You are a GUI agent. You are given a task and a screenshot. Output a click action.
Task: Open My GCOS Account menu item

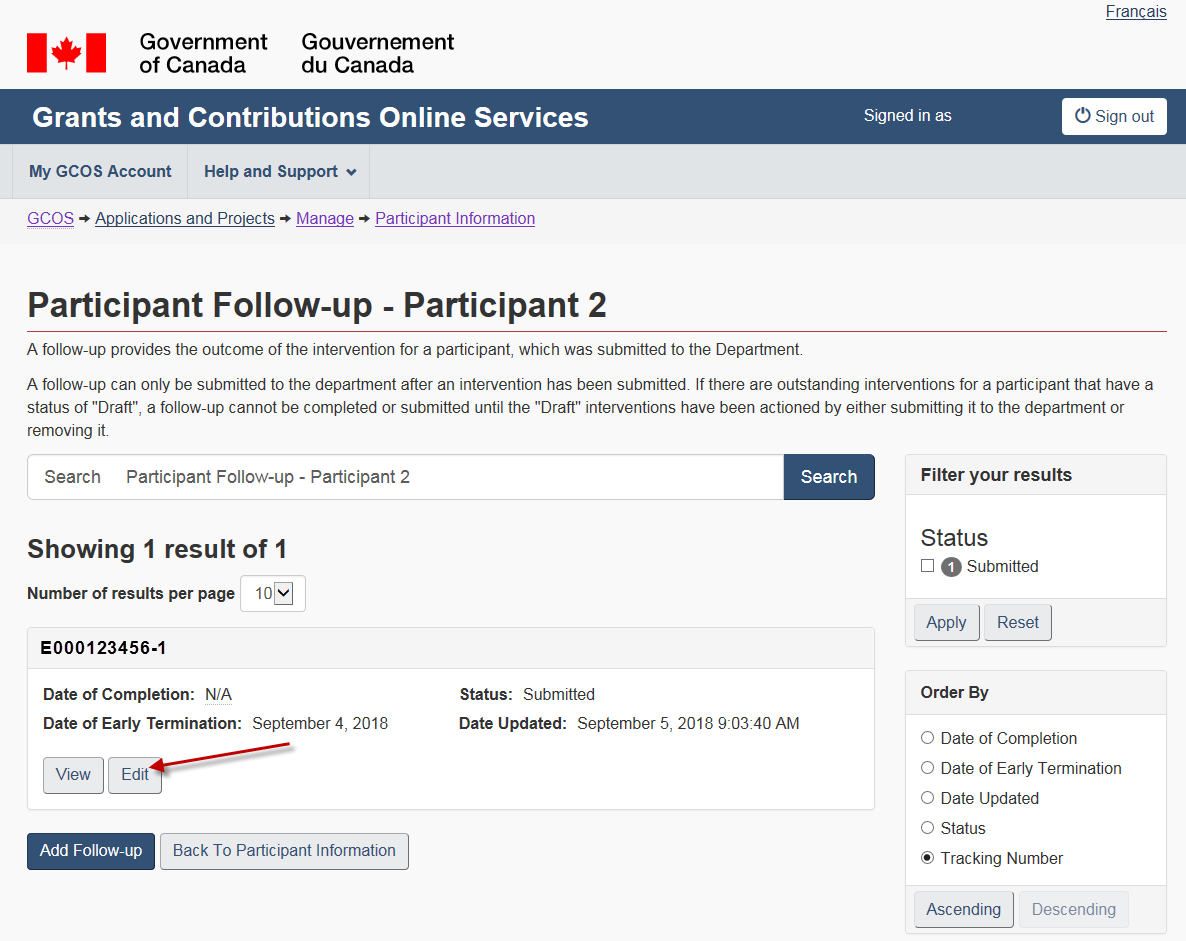click(x=100, y=172)
